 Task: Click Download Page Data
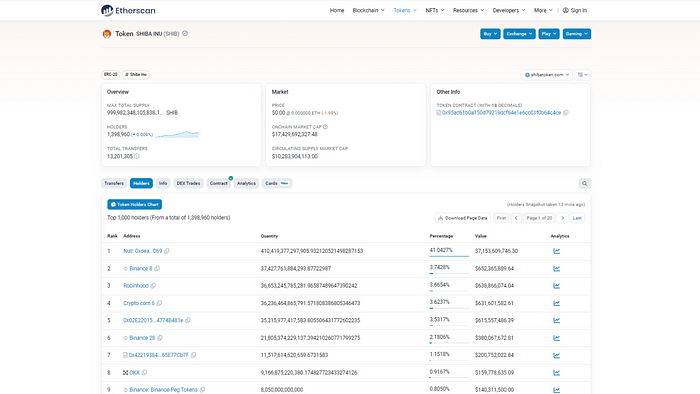(x=462, y=218)
